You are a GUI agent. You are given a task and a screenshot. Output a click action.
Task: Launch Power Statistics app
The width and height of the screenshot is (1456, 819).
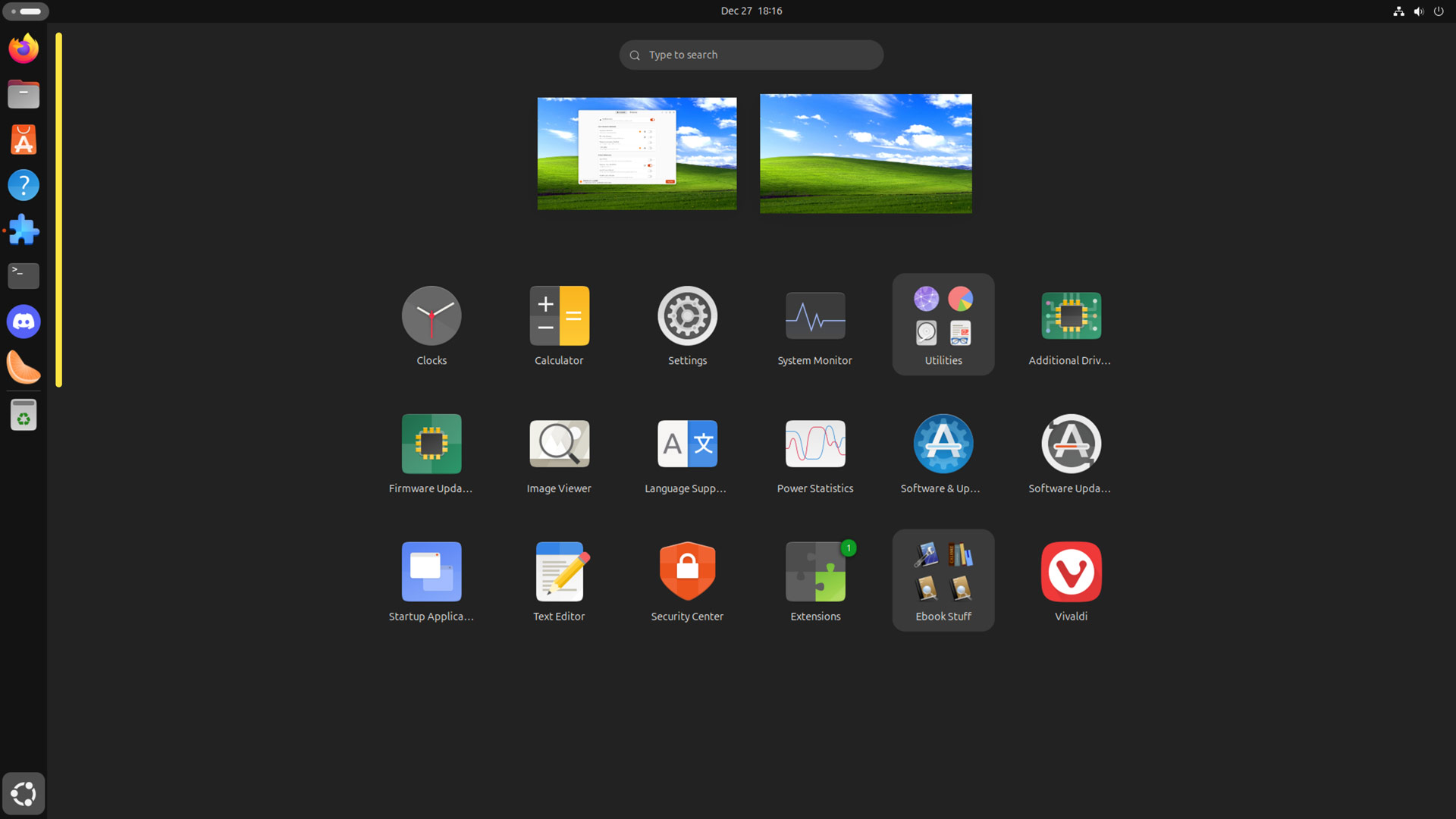point(815,453)
